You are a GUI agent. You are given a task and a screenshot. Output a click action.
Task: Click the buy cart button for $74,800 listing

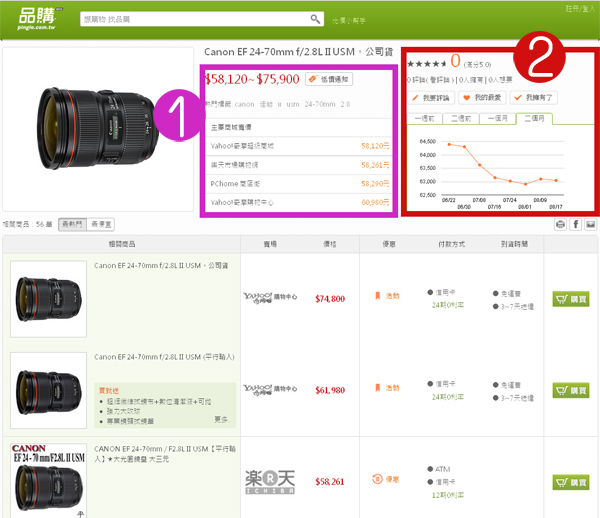coord(571,299)
